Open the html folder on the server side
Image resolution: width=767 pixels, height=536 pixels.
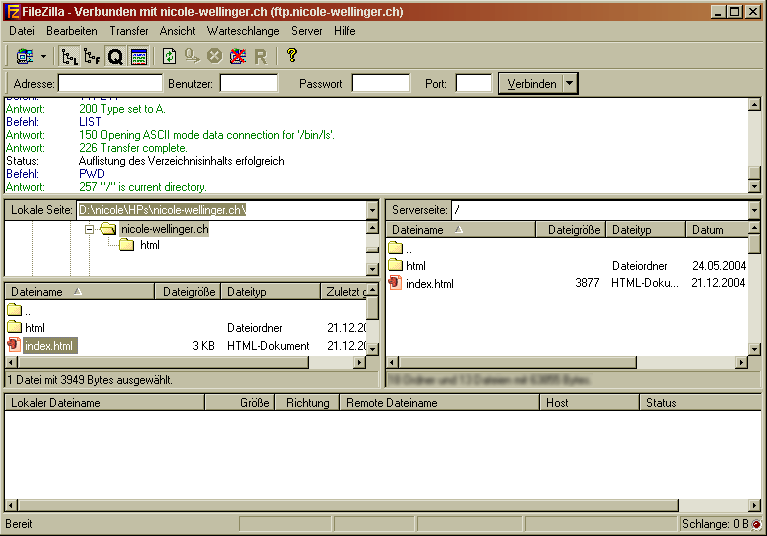415,266
